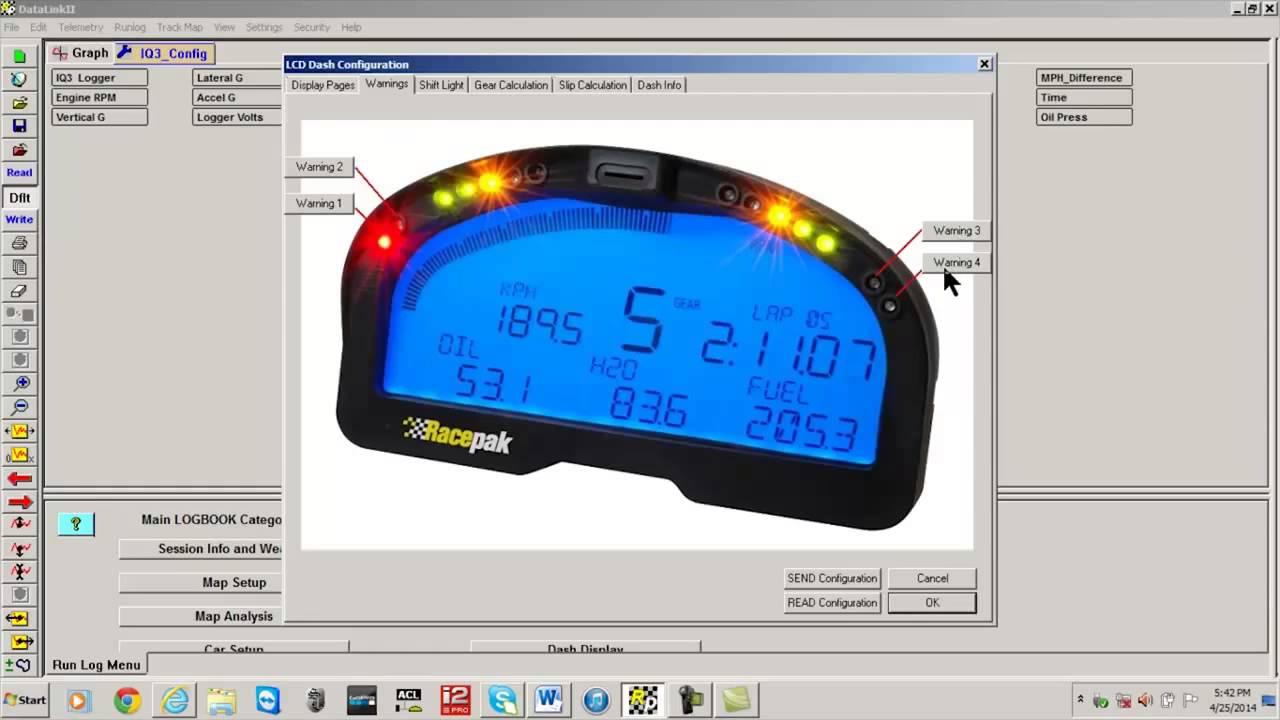Switch to the Graph tab
The height and width of the screenshot is (720, 1280).
pyautogui.click(x=80, y=53)
